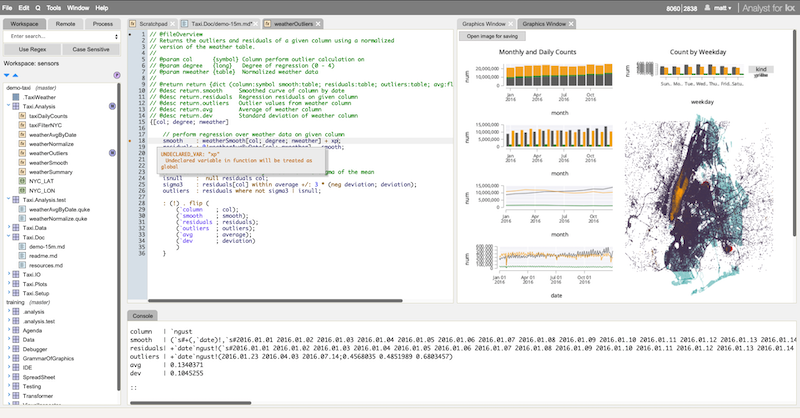Open the weatherSmooth function icon
The image size is (800, 418).
pos(22,163)
